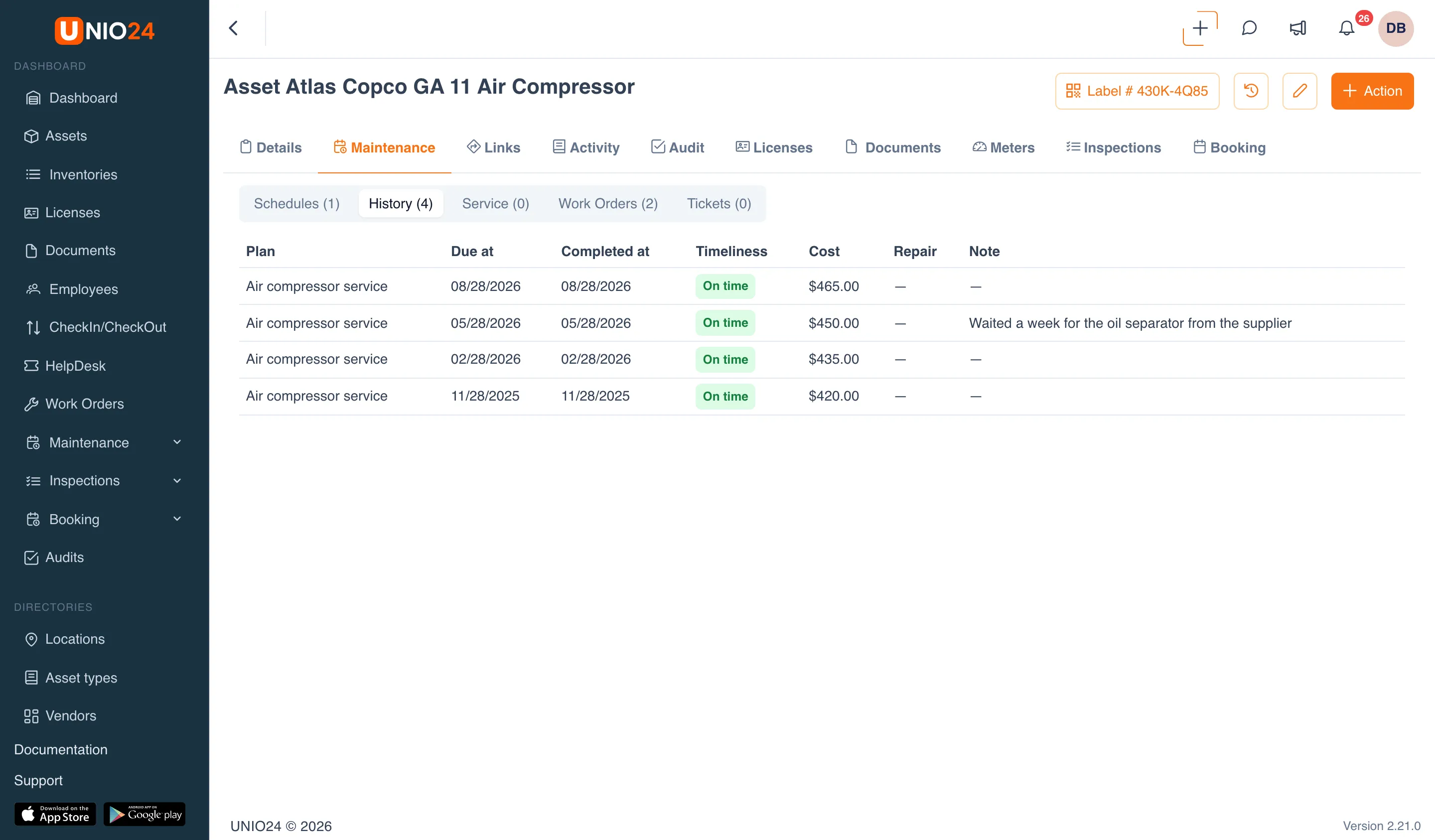Switch to the Meters tab
This screenshot has height=840, width=1435.
1004,147
